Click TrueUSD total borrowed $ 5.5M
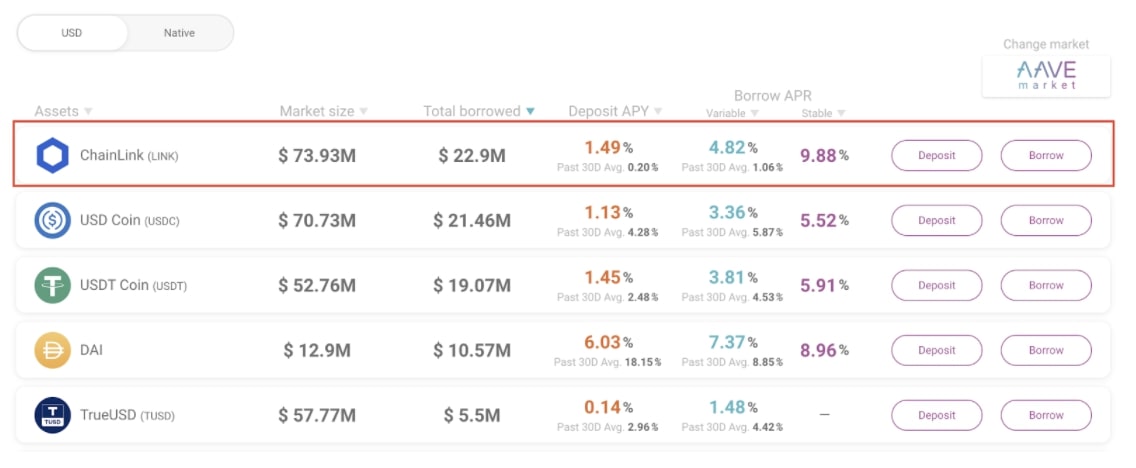This screenshot has width=1136, height=468. (x=472, y=416)
